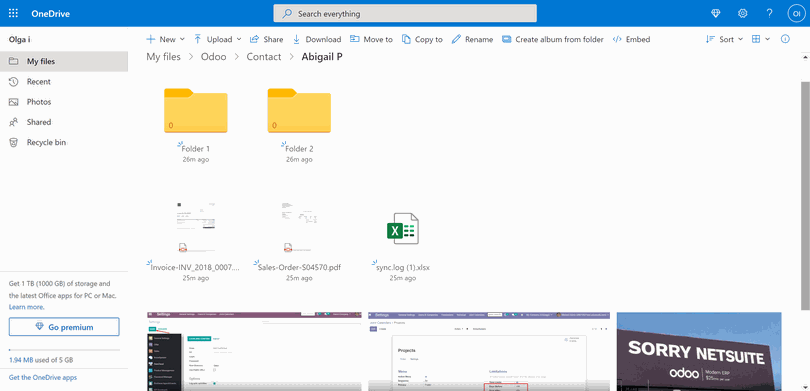Screen dimensions: 810x391
Task: Click Copy to in the toolbar
Action: click(422, 39)
